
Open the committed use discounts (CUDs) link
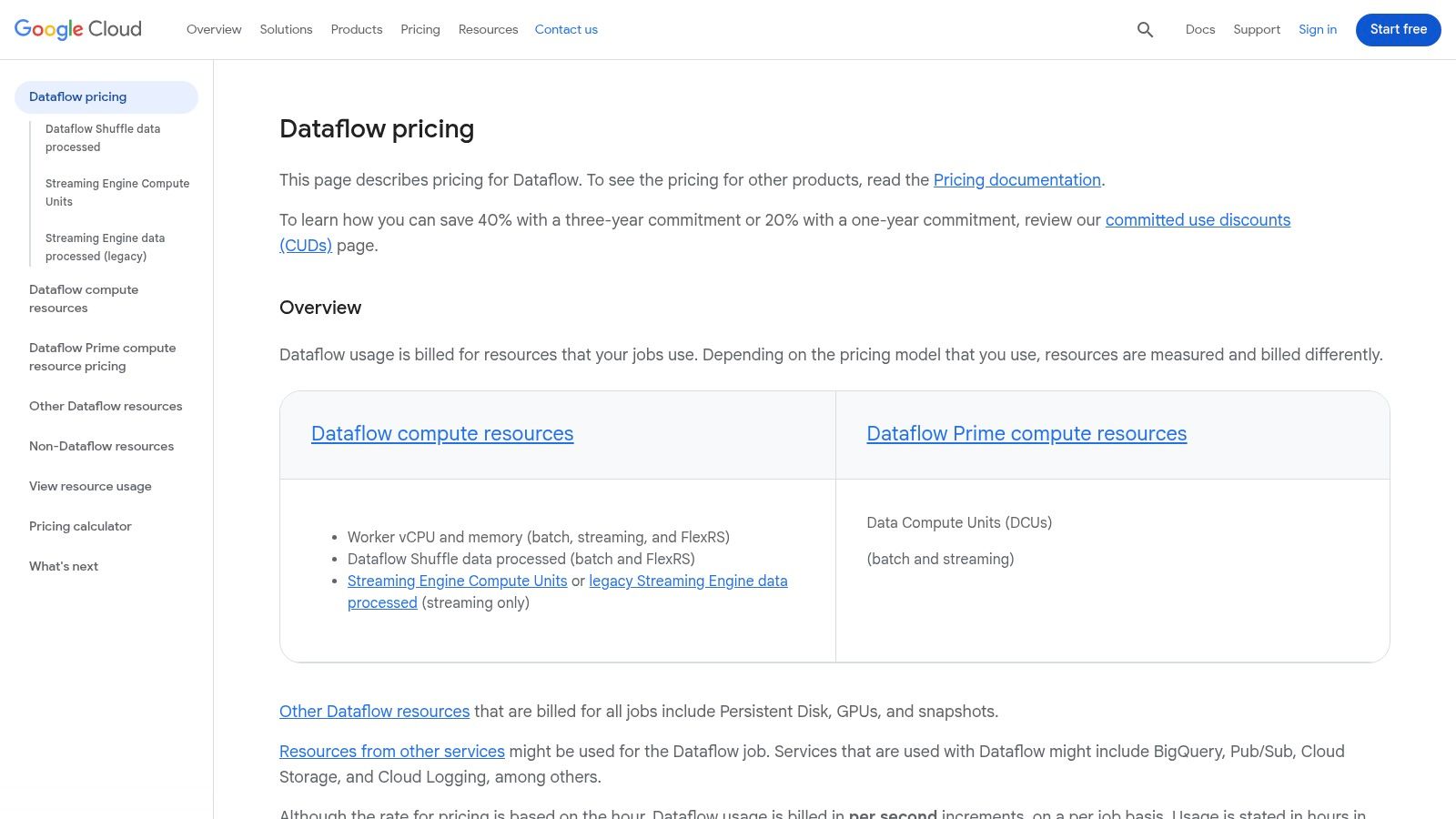1198,219
